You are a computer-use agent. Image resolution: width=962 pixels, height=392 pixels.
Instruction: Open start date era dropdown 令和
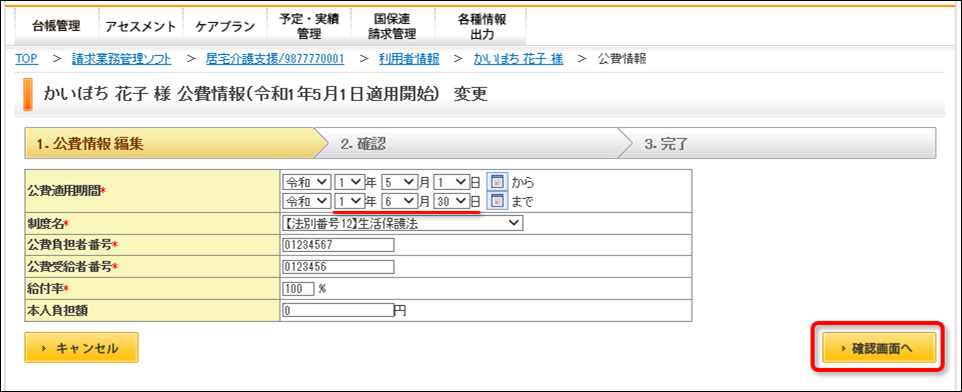pyautogui.click(x=307, y=182)
